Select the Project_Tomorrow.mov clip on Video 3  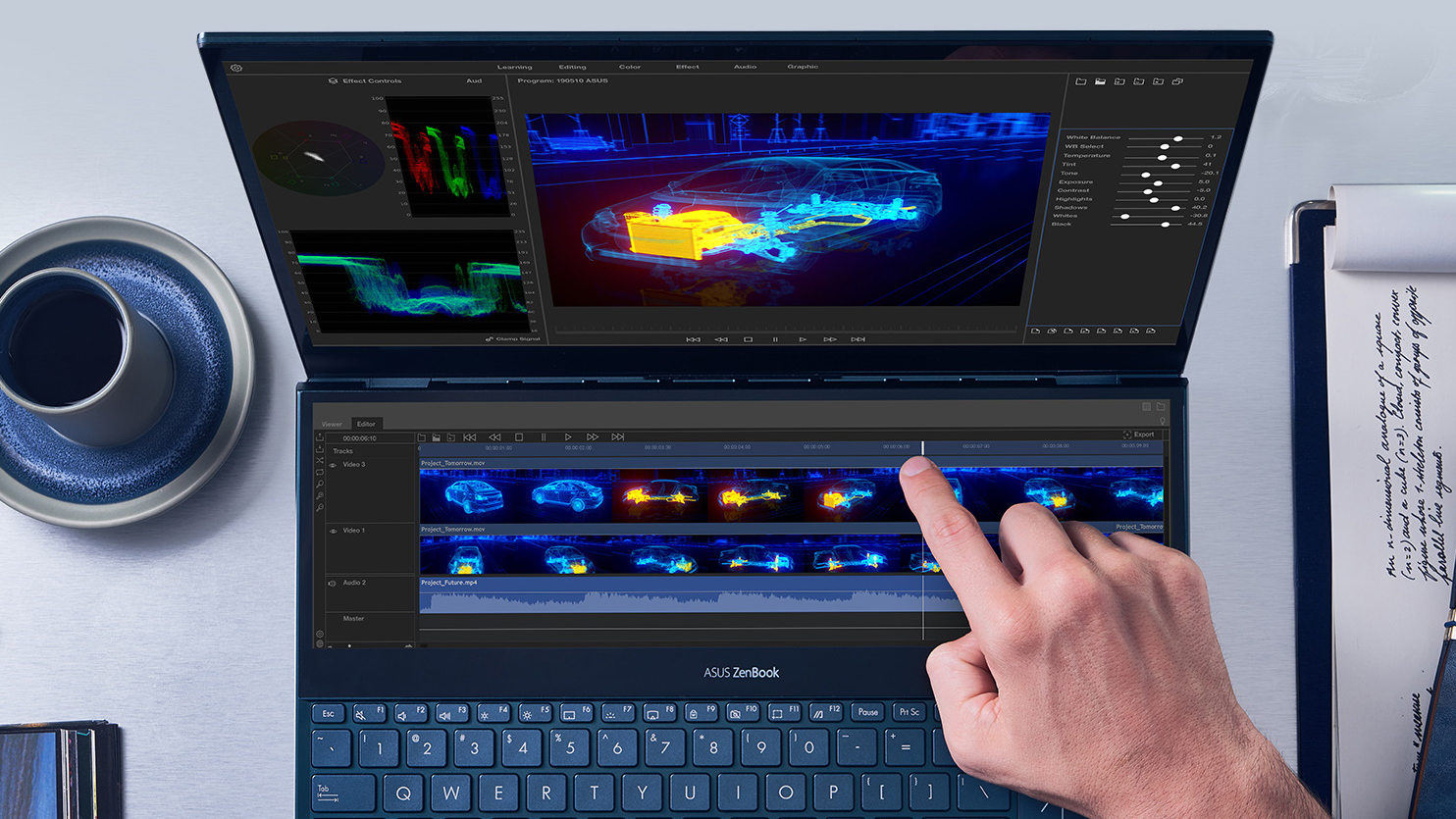[x=791, y=490]
